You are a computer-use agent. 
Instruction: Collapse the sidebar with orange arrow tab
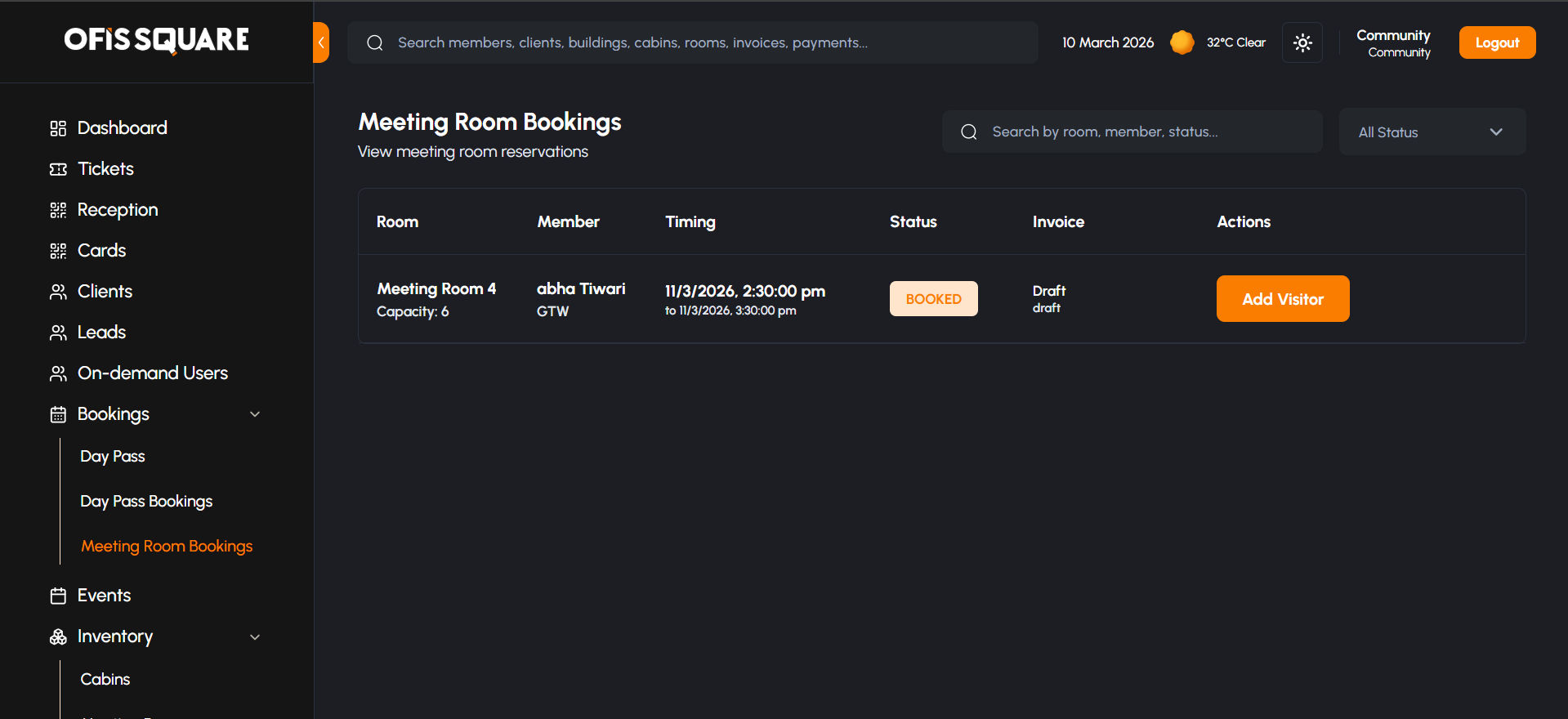(321, 42)
